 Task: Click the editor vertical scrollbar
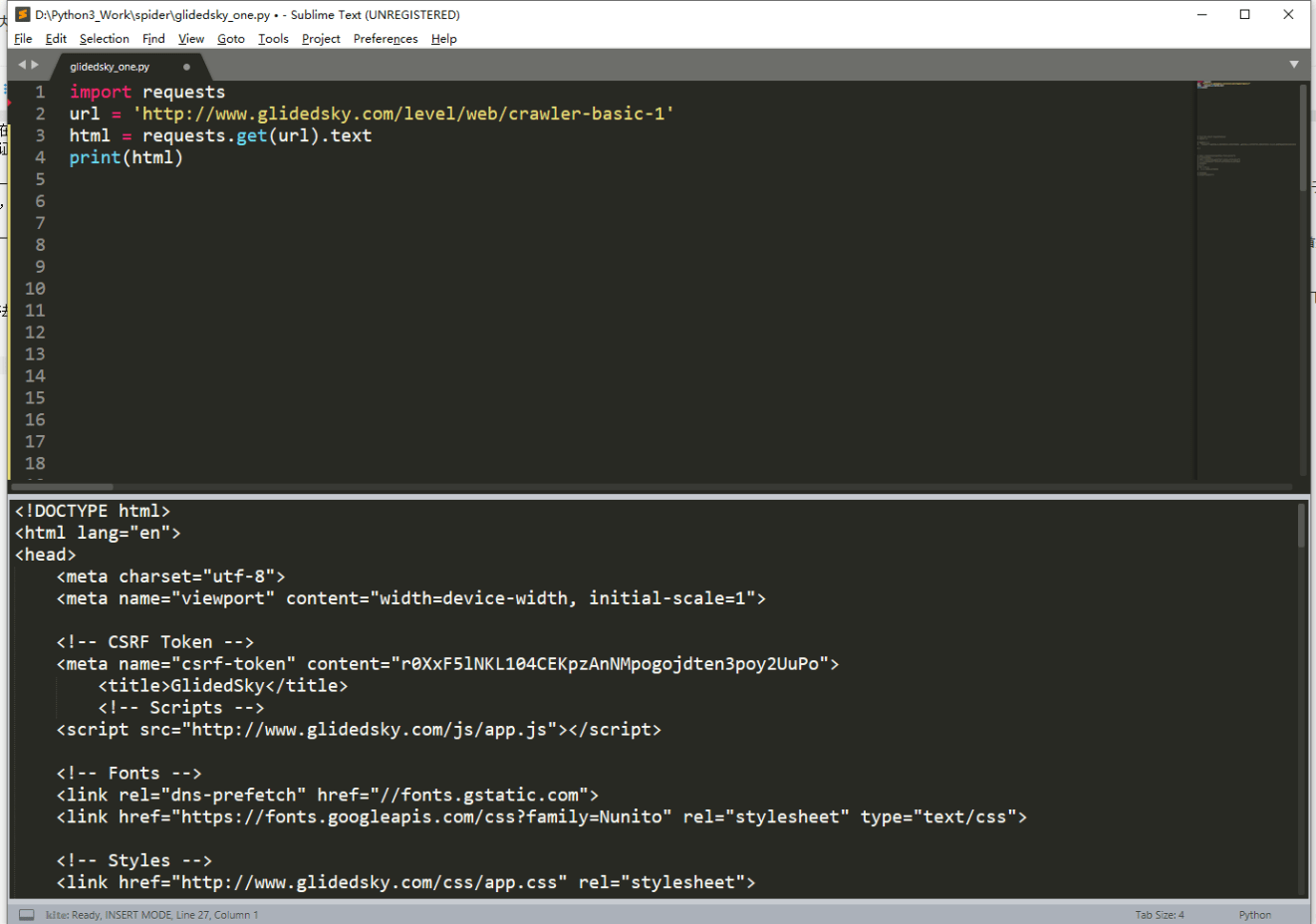click(1303, 137)
